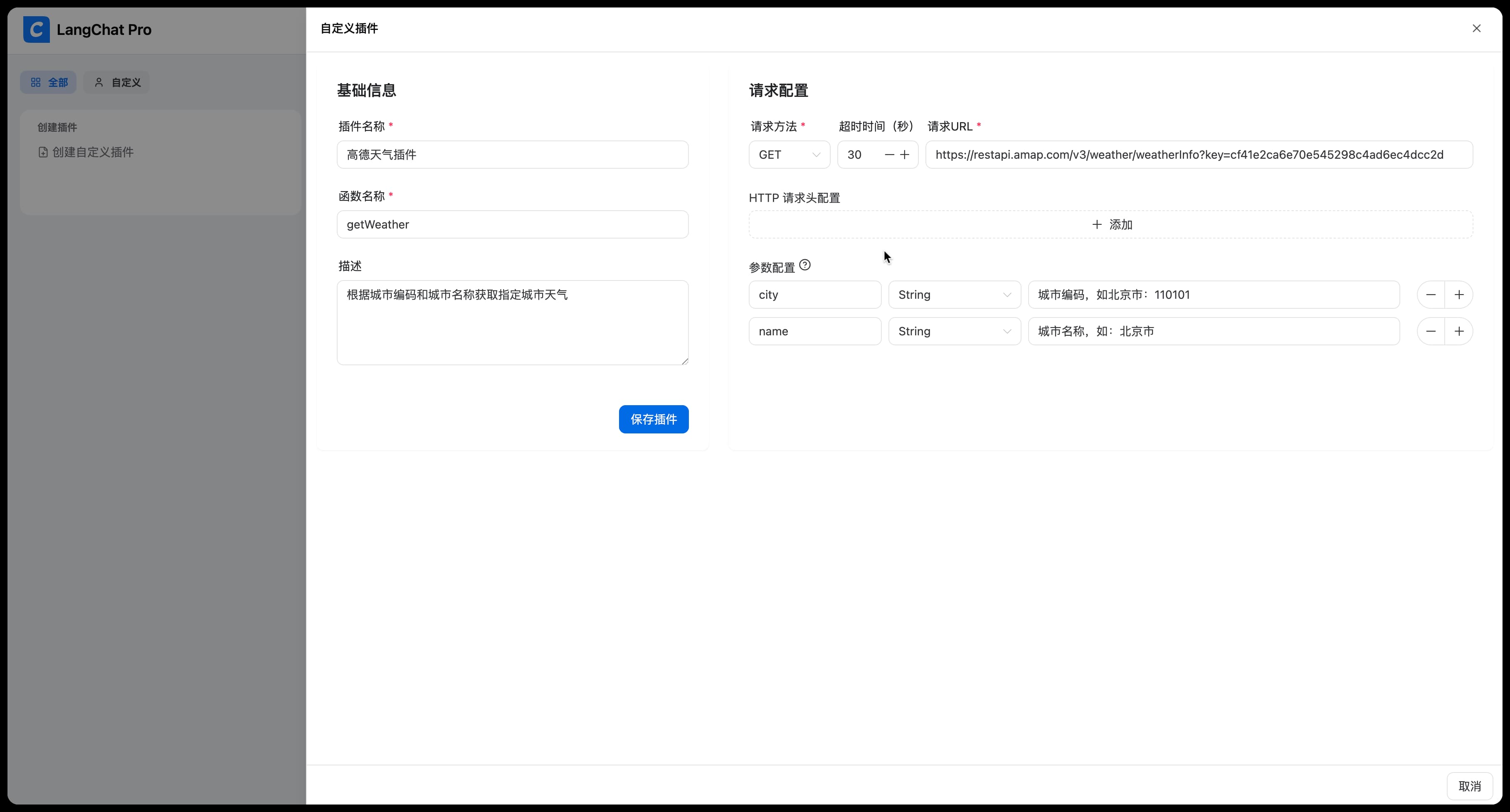Remove the name parameter row
This screenshot has height=812, width=1510.
pos(1431,332)
